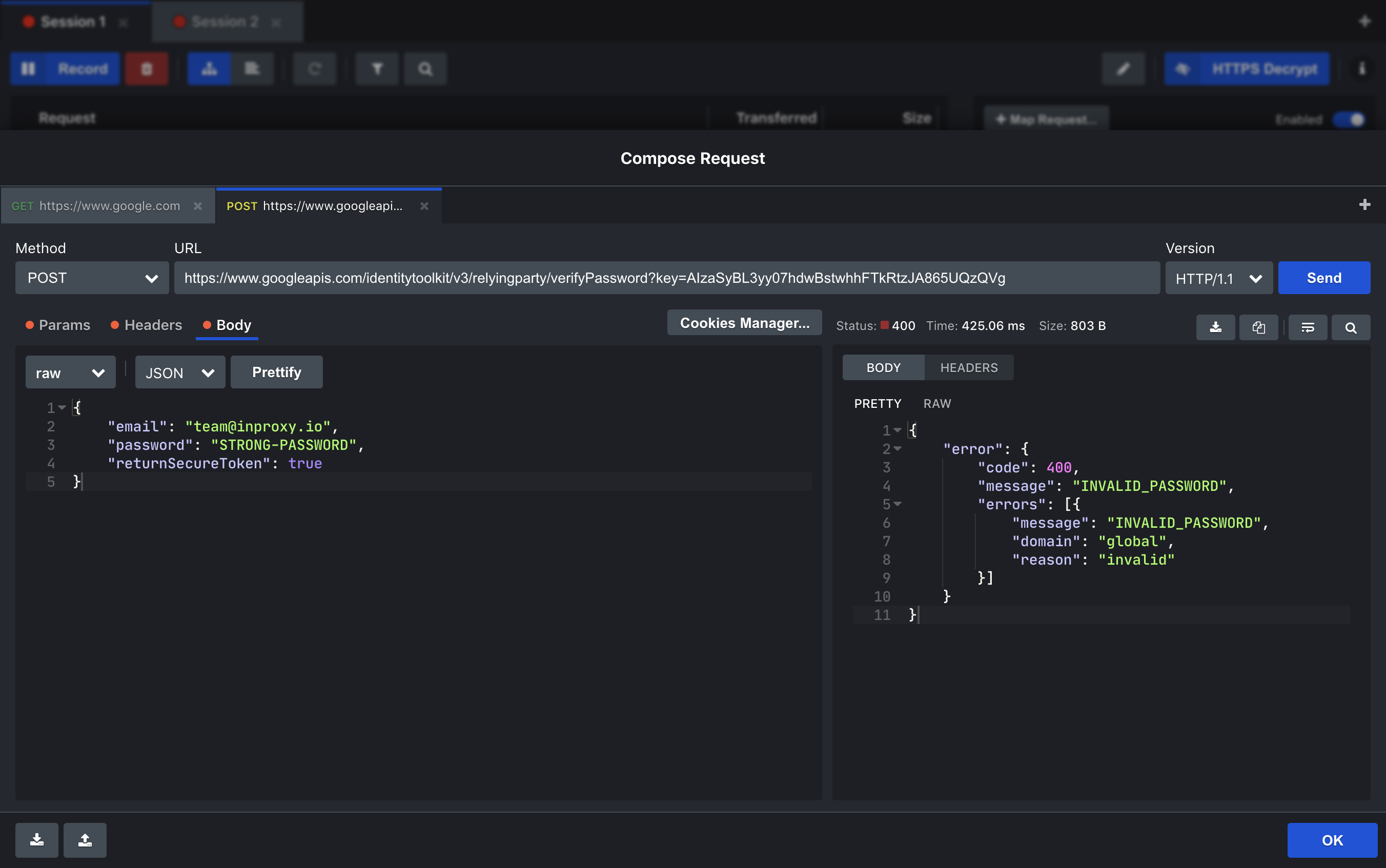Add a new session with plus icon
Screen dimensions: 1386x868
(x=1365, y=21)
